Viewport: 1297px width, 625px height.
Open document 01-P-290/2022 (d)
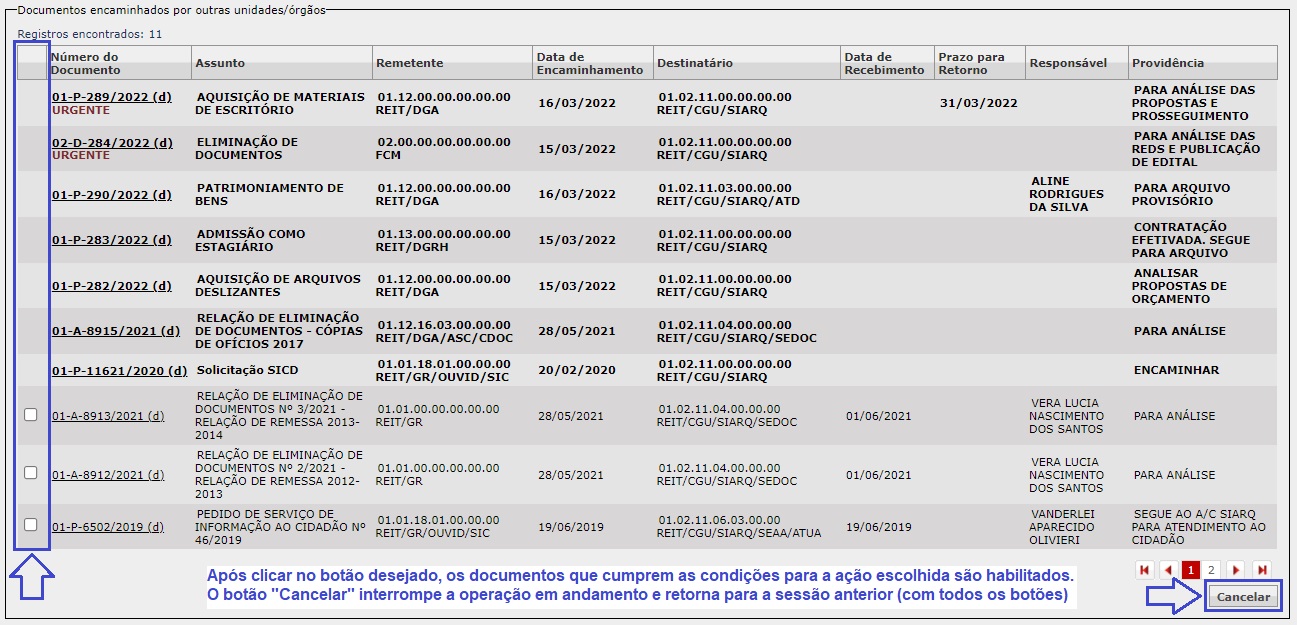point(112,194)
